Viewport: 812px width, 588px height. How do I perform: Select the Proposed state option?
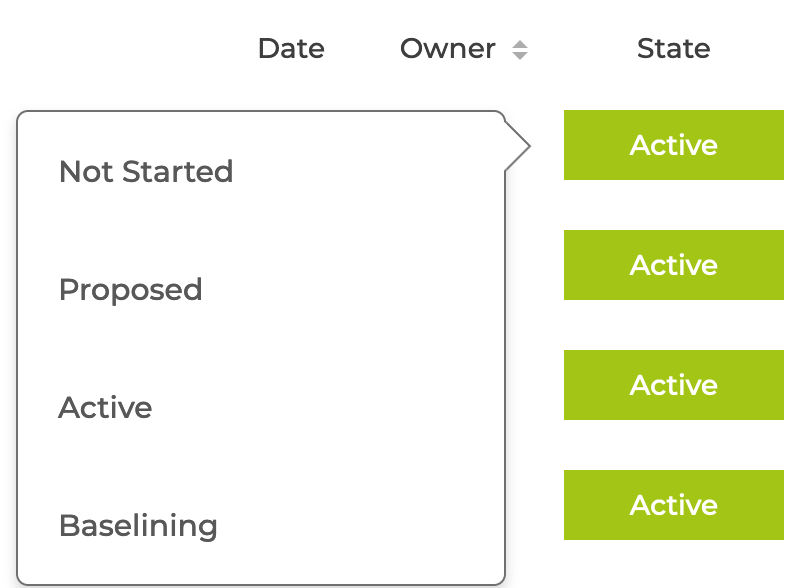point(261,290)
